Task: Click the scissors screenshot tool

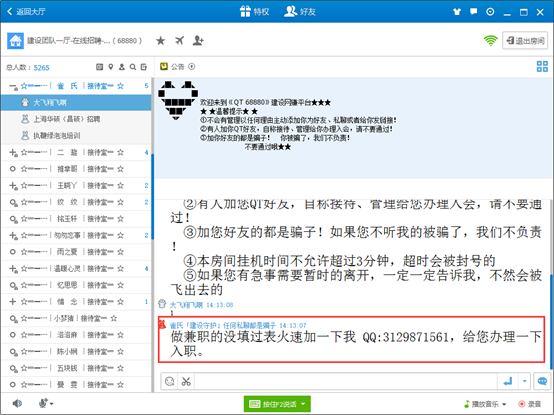Action: (186, 381)
